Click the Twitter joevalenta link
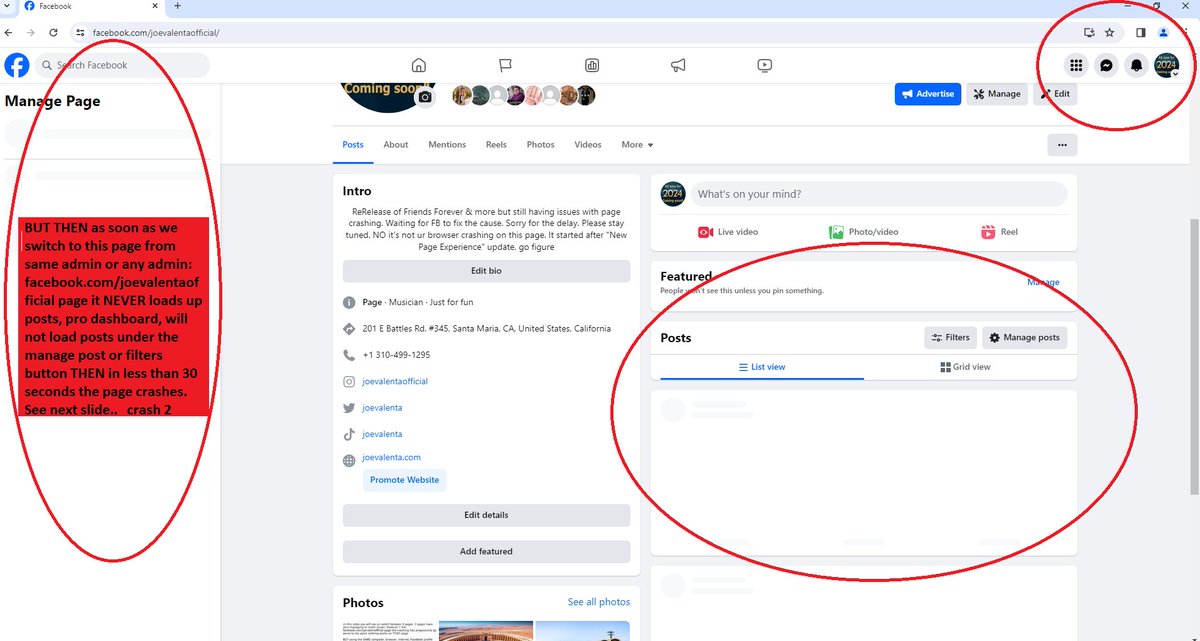Viewport: 1200px width, 641px height. 382,408
